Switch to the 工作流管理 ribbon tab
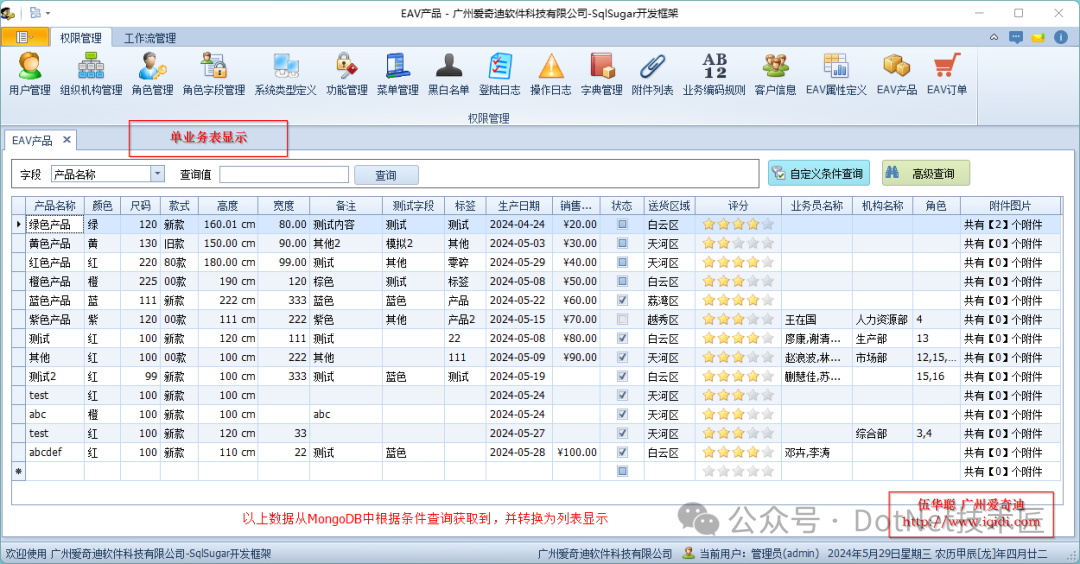Image resolution: width=1080 pixels, height=564 pixels. (x=150, y=38)
